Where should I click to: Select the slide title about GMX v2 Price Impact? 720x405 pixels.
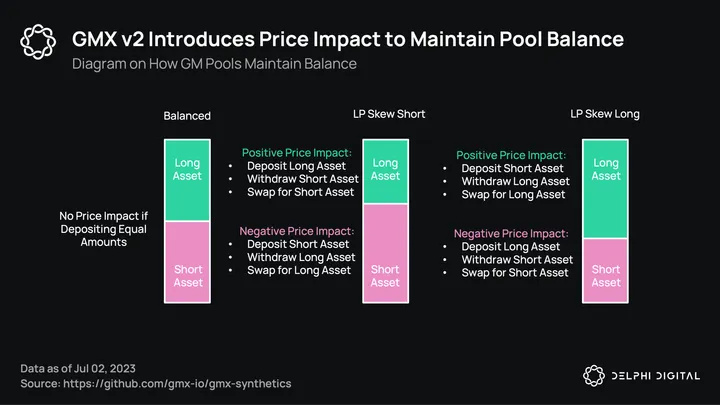coord(348,39)
